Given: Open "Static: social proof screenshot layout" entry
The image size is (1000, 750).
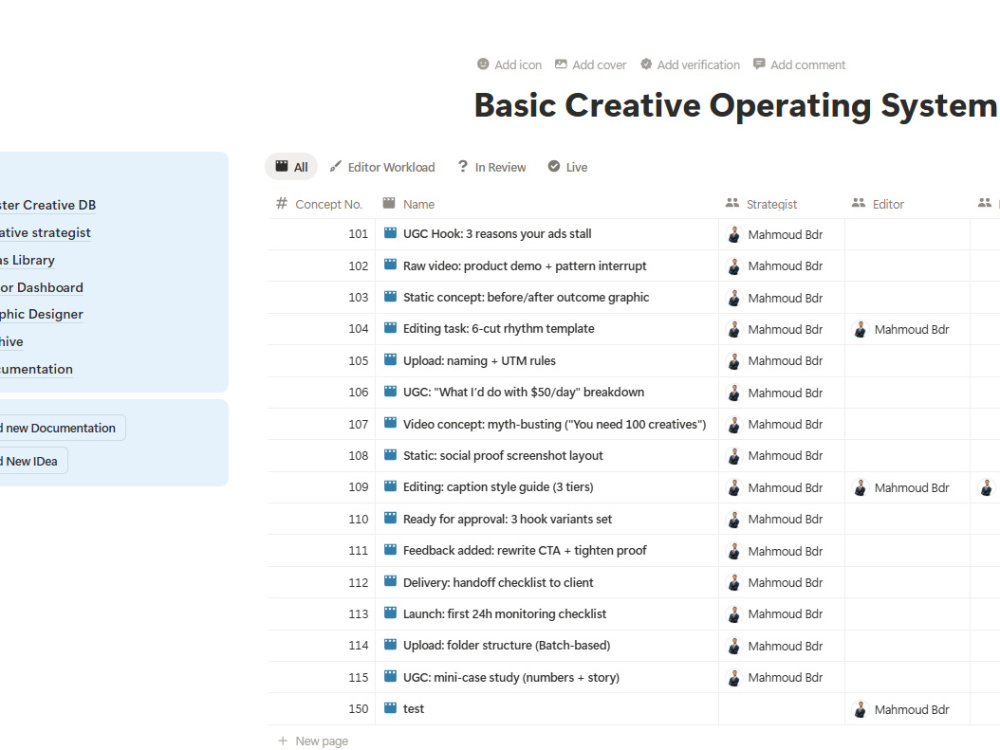Looking at the screenshot, I should click(x=503, y=455).
